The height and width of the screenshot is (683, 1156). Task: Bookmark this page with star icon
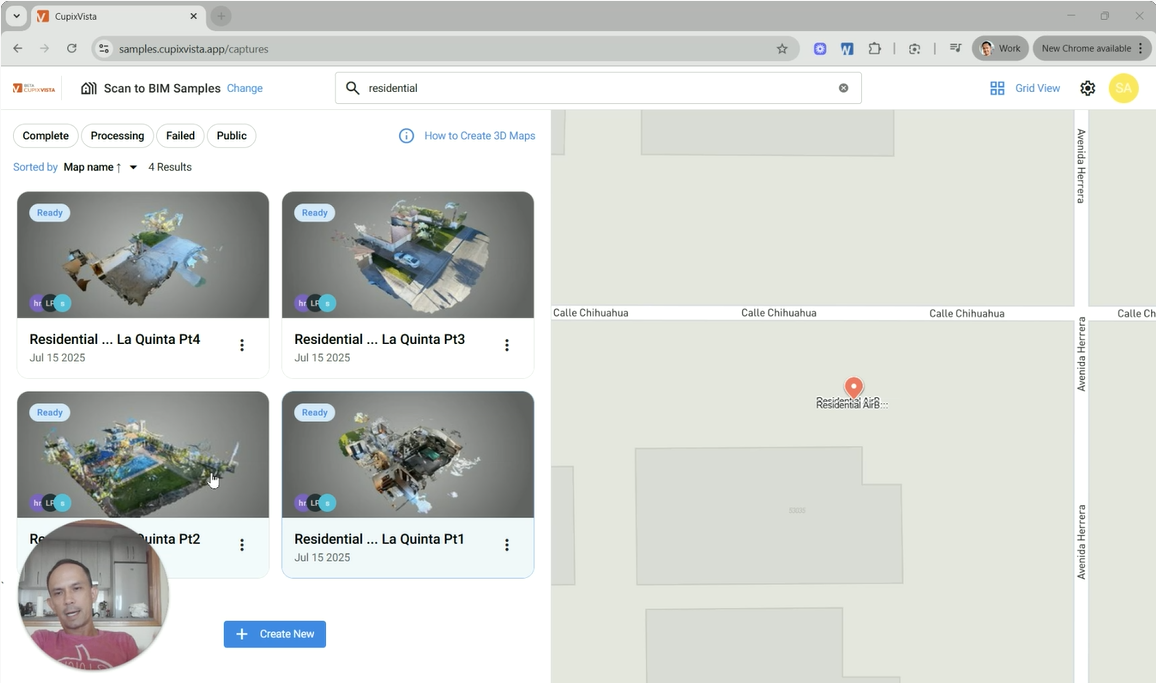pyautogui.click(x=782, y=48)
